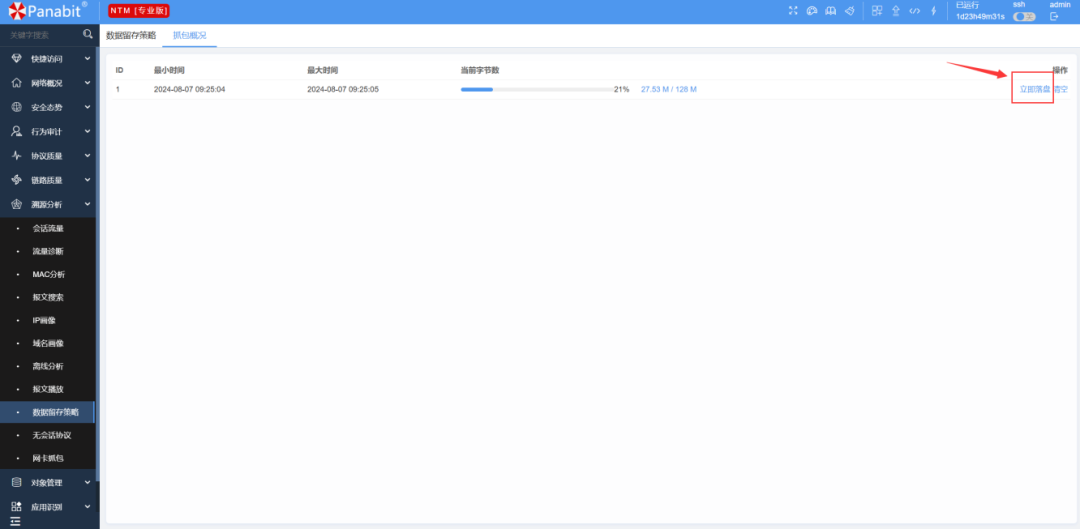Click the 立即落盘 link in row 1

1034,89
